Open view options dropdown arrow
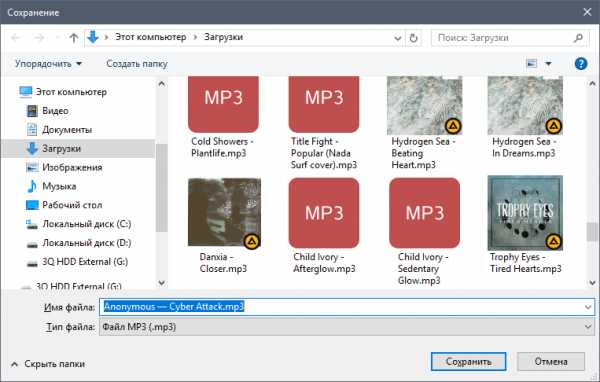600x382 pixels. click(x=548, y=64)
